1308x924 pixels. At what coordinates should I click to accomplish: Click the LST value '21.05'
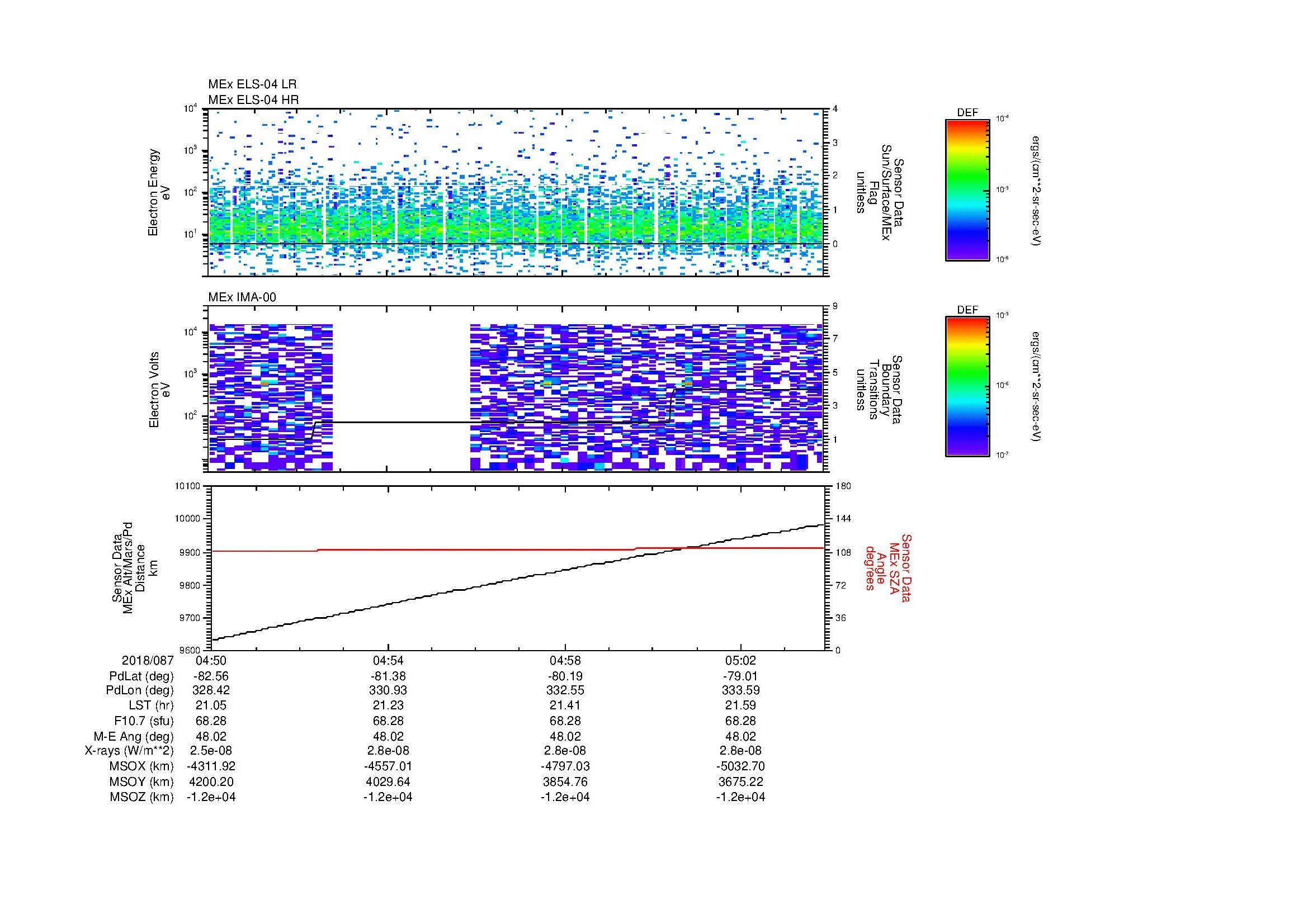coord(211,705)
